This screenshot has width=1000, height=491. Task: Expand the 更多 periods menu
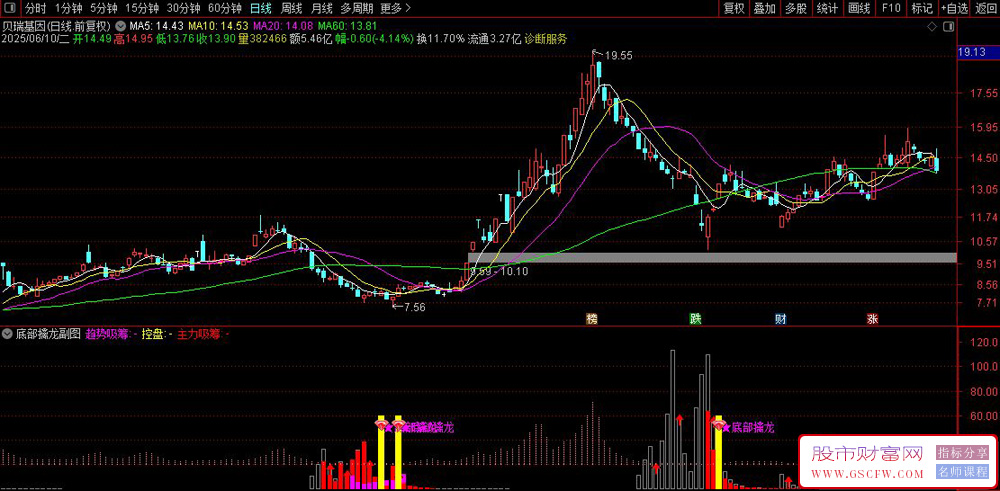[x=395, y=9]
